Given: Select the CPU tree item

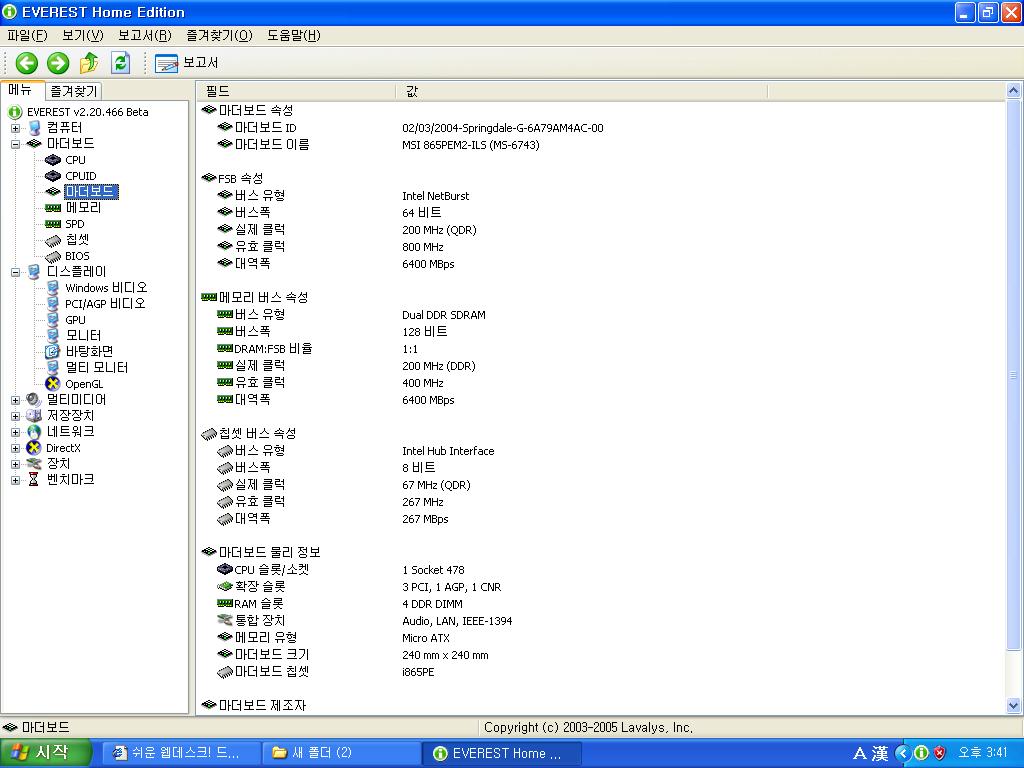Looking at the screenshot, I should pyautogui.click(x=75, y=160).
